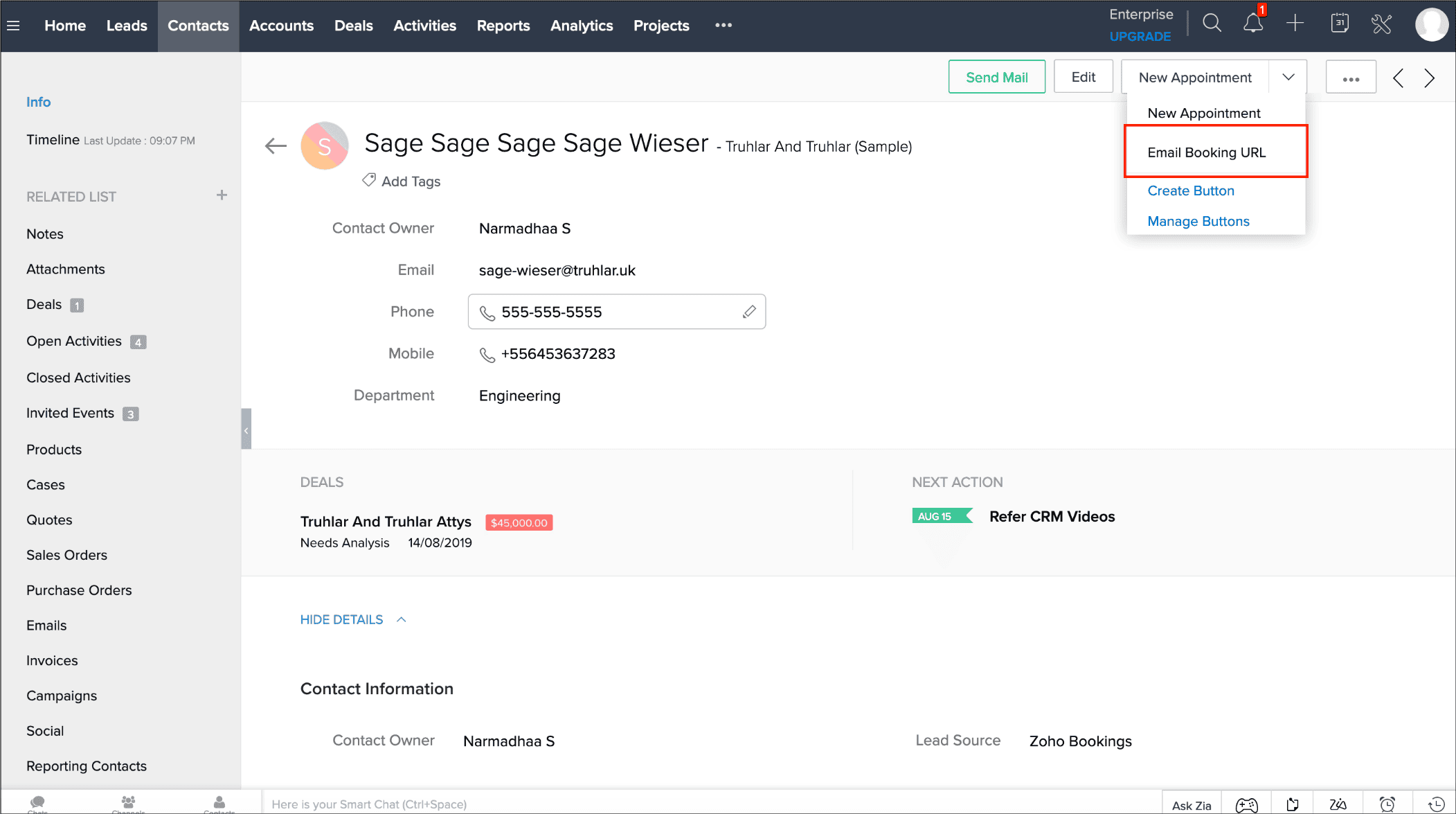Open the more modules ellipsis in navigation

click(723, 25)
